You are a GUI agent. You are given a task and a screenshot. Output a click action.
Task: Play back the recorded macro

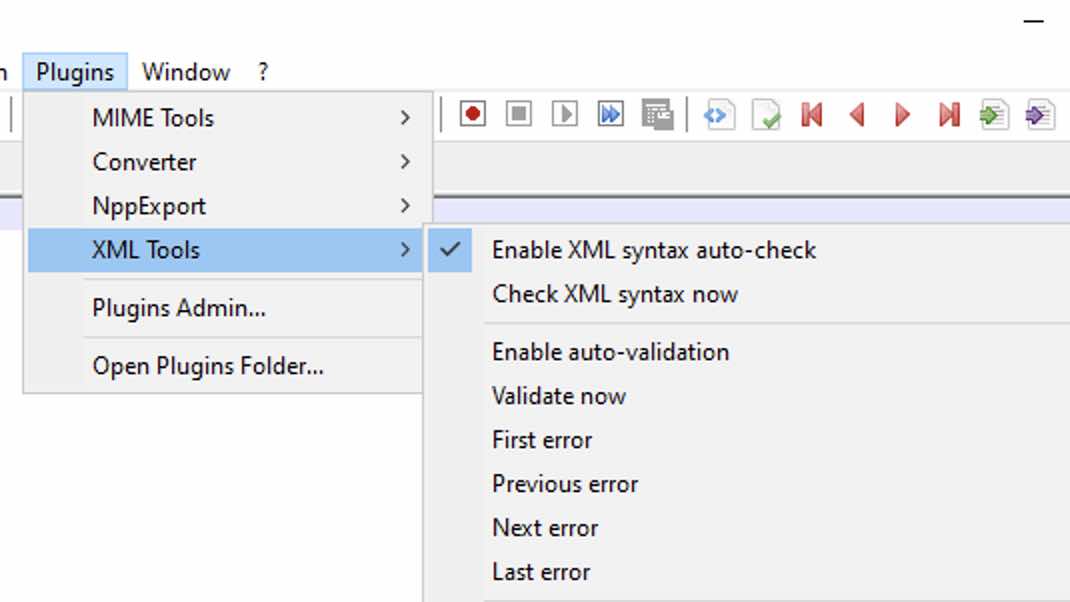565,114
